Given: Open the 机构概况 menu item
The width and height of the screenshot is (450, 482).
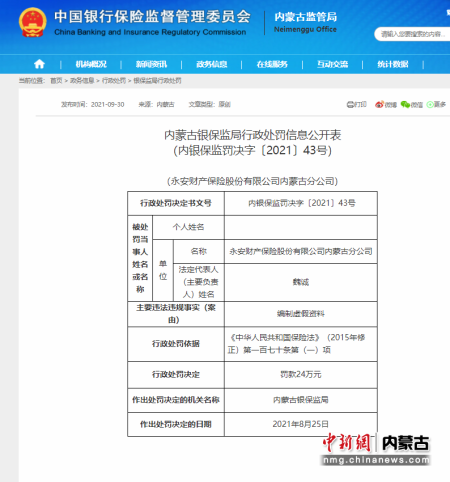Looking at the screenshot, I should (91, 64).
